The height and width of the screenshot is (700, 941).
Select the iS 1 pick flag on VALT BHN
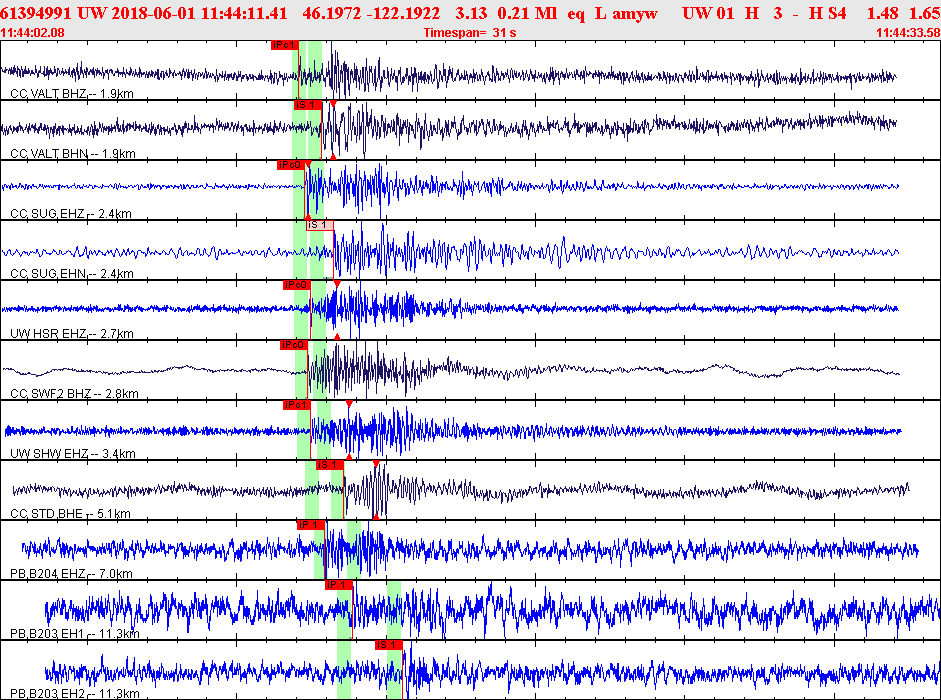coord(308,105)
